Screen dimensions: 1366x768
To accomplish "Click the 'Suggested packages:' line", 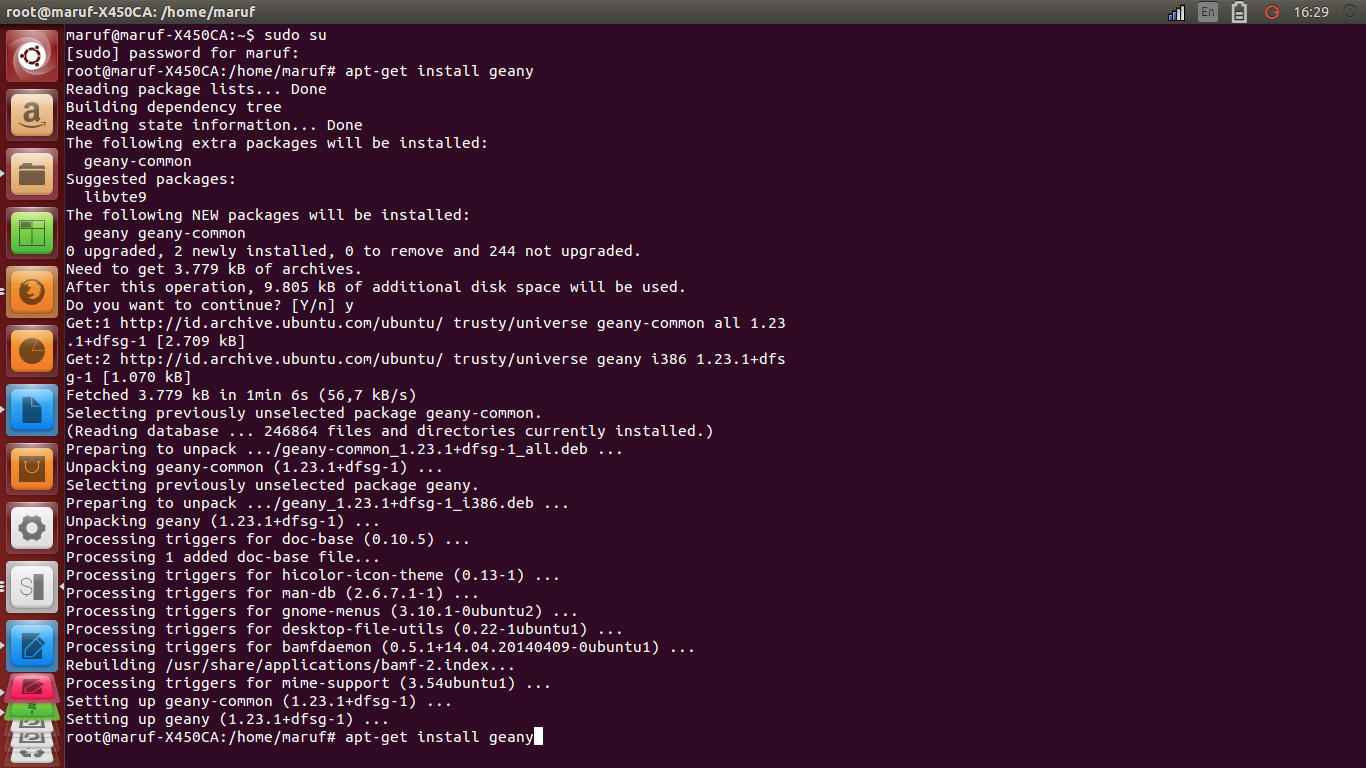I will pos(151,179).
